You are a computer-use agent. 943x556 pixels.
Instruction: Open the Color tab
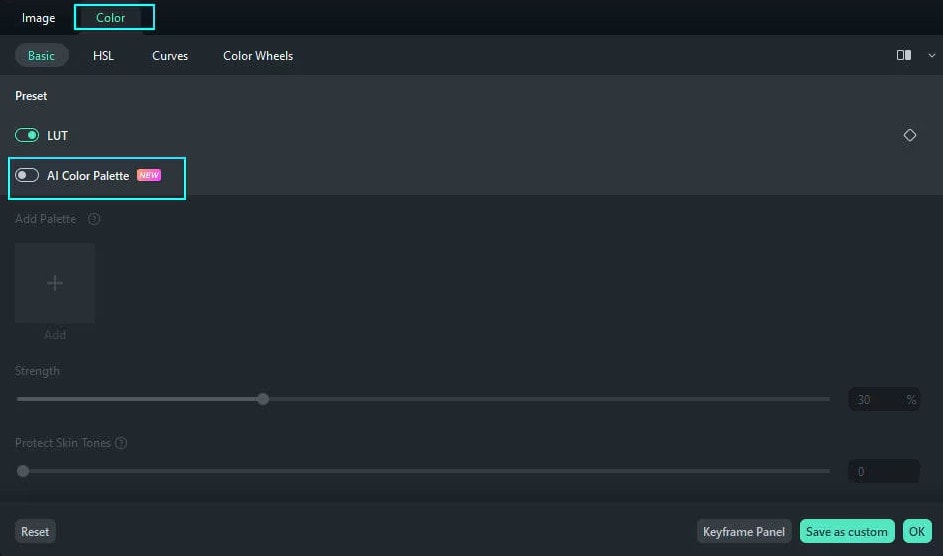[111, 18]
